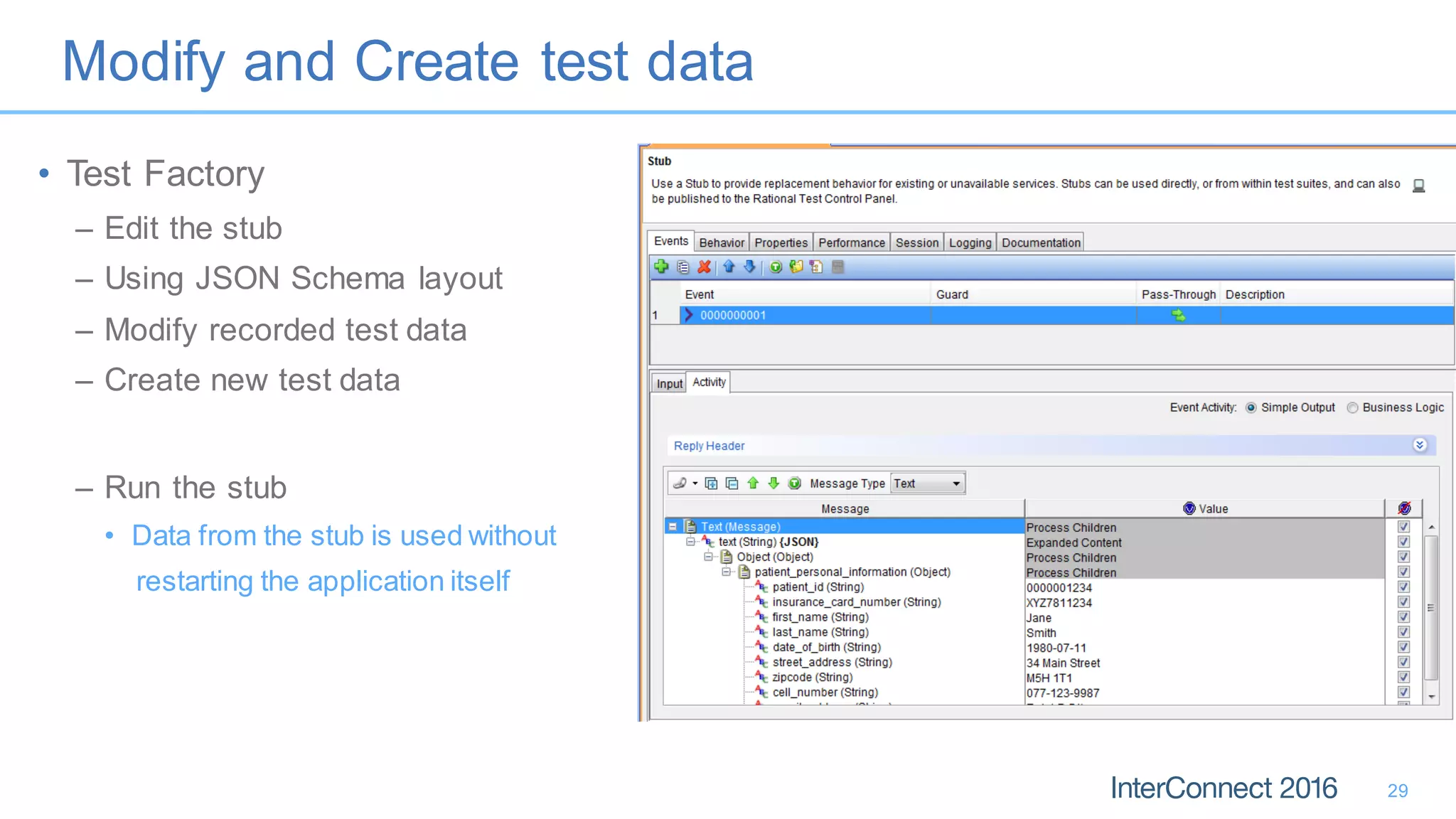Delete event using red X icon
1456x819 pixels.
coord(705,267)
